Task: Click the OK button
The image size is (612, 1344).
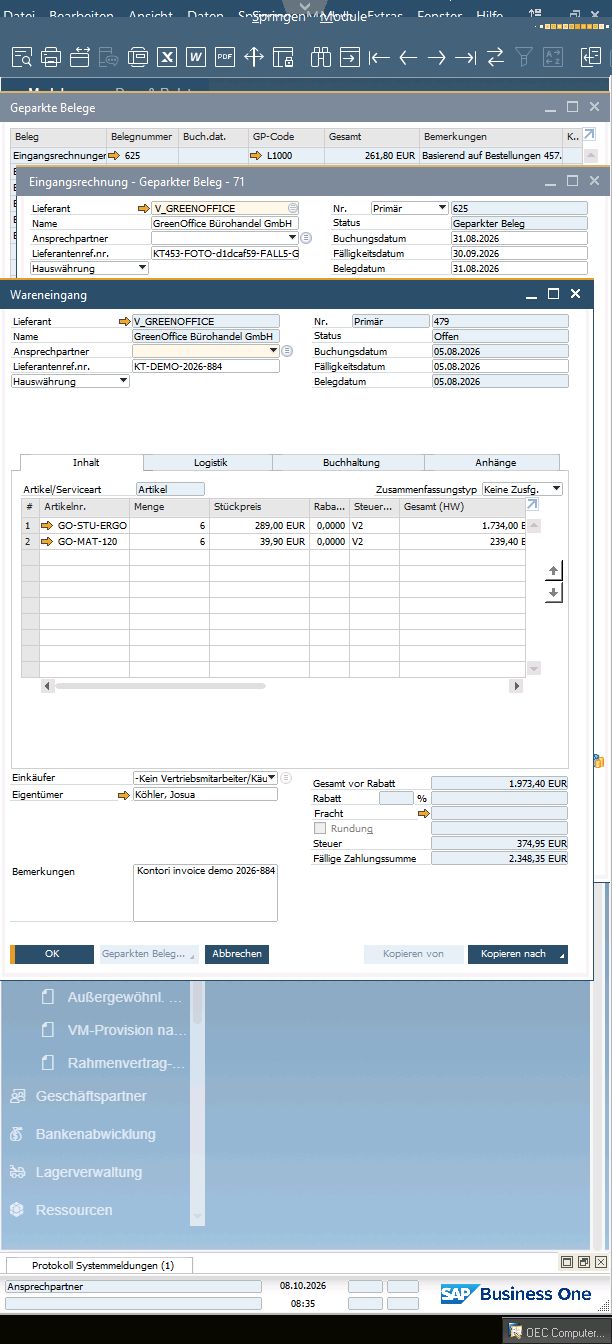Action: pyautogui.click(x=52, y=954)
